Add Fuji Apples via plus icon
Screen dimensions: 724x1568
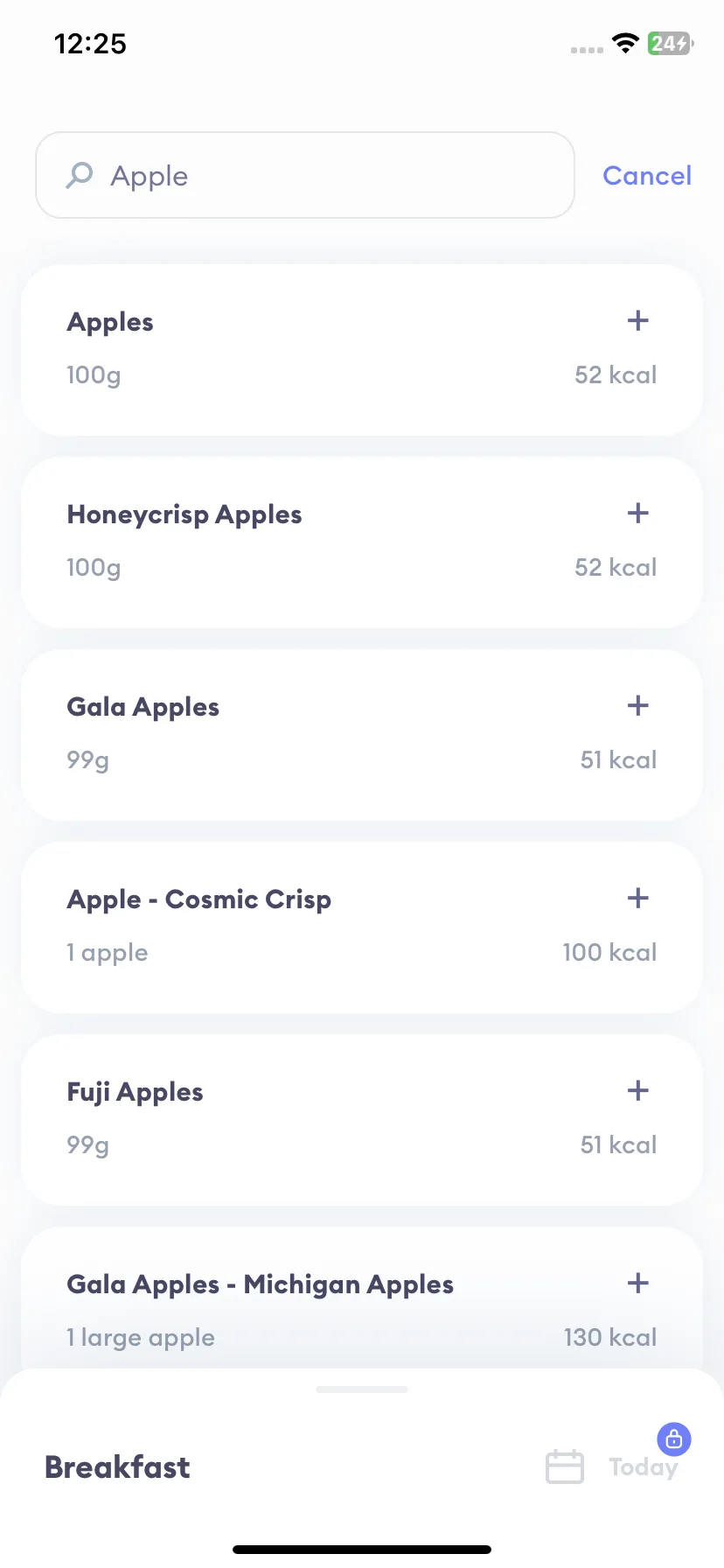(637, 1090)
